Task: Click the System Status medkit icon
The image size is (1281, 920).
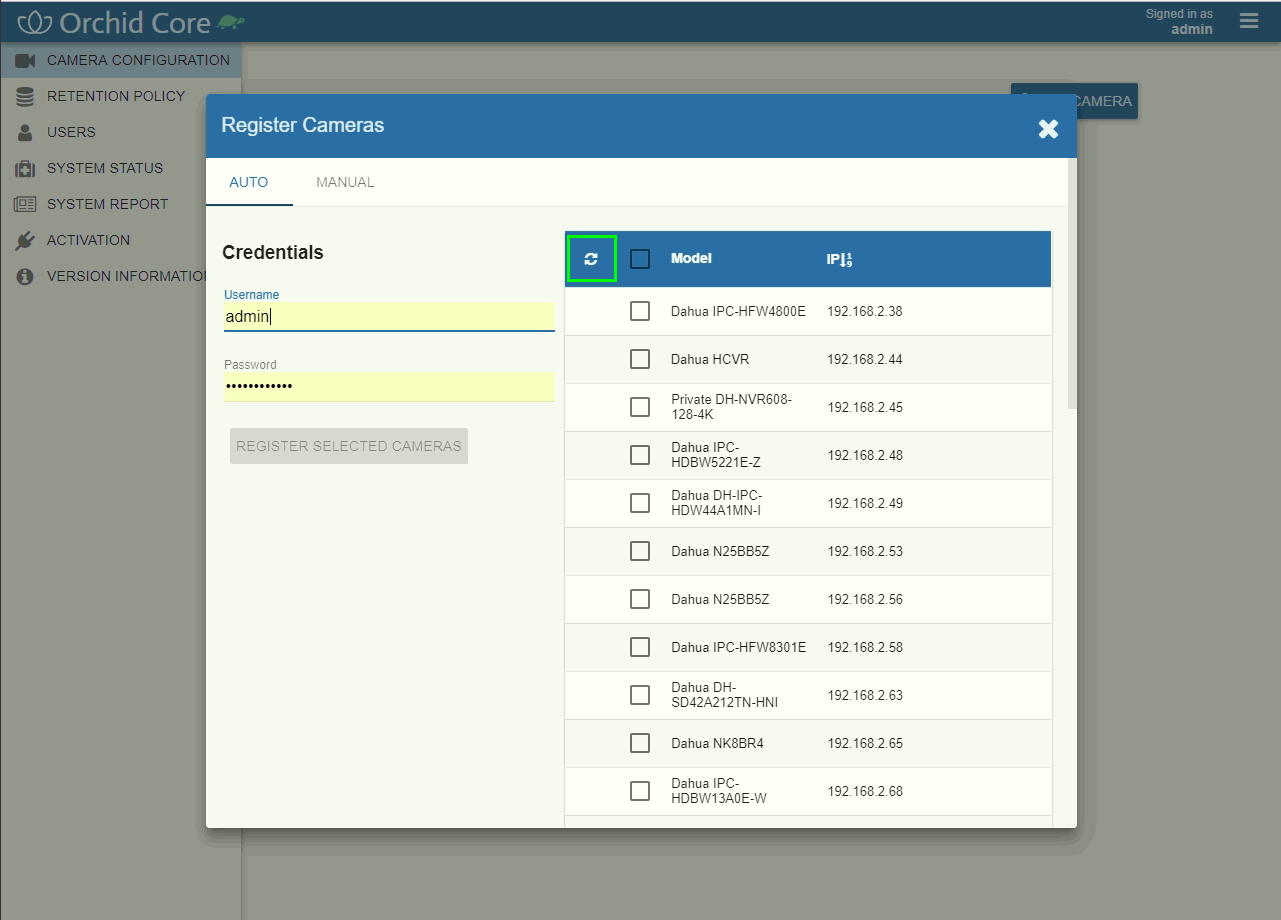Action: (x=25, y=169)
